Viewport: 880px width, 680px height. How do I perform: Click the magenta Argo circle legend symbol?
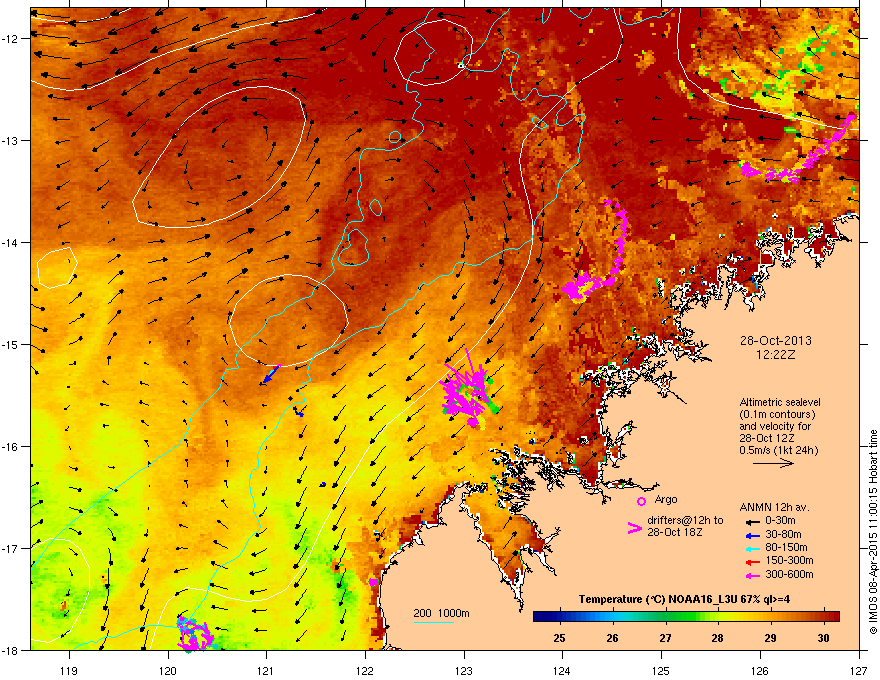pos(641,501)
